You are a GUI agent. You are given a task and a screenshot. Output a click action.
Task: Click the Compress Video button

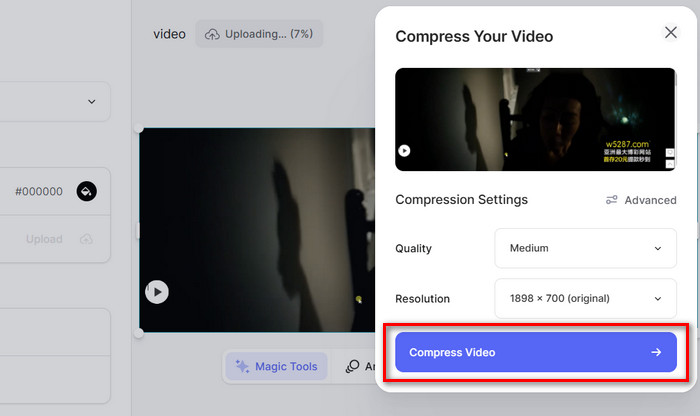535,352
